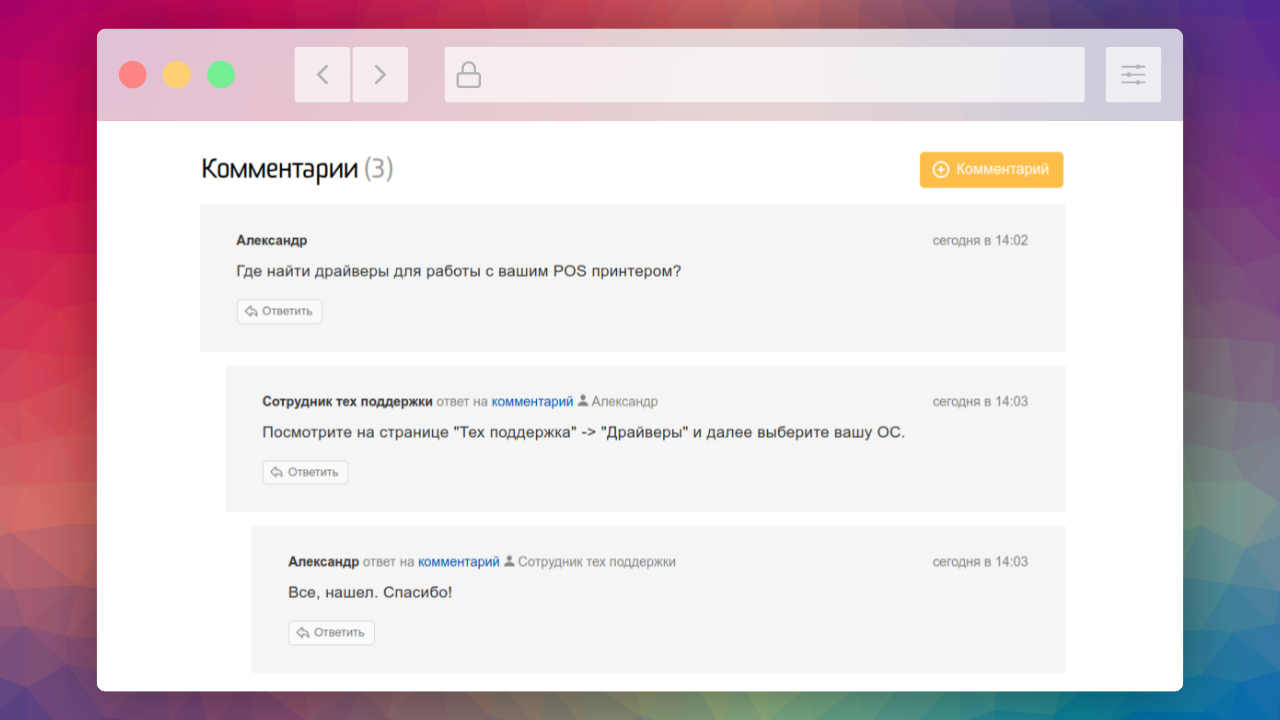Click the browser back arrow
The image size is (1280, 720).
(322, 75)
